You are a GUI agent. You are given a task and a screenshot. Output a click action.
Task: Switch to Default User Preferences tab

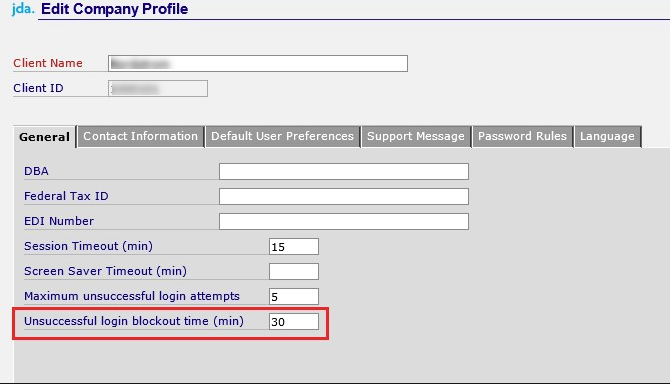[x=282, y=136]
